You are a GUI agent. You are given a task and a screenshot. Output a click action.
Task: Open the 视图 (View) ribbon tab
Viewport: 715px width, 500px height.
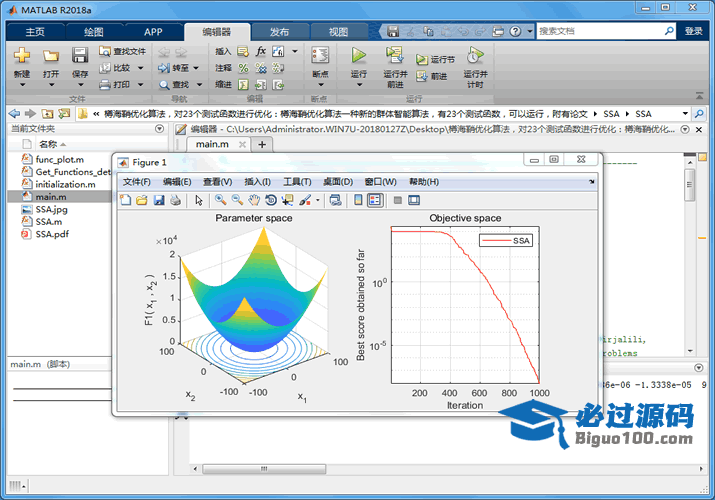pos(338,31)
